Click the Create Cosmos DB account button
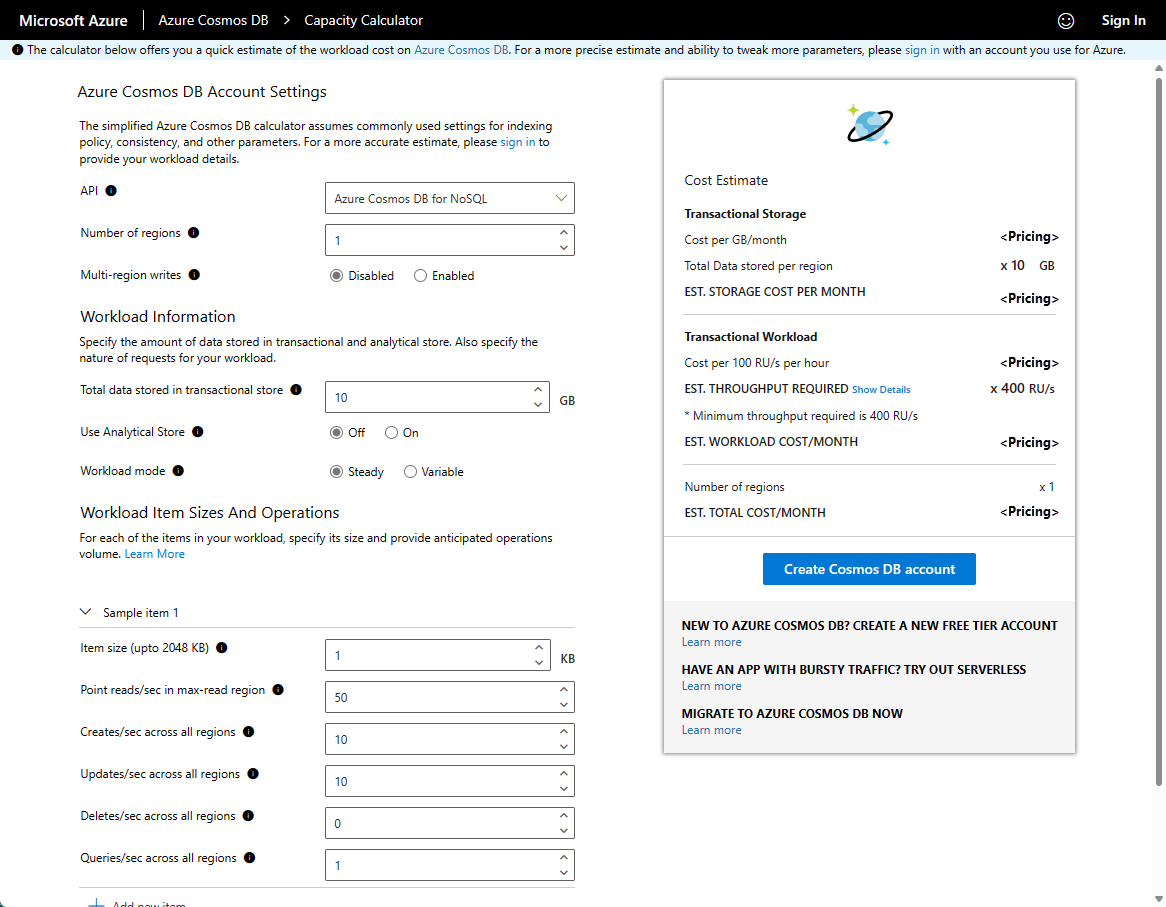Viewport: 1166px width, 907px height. (868, 569)
